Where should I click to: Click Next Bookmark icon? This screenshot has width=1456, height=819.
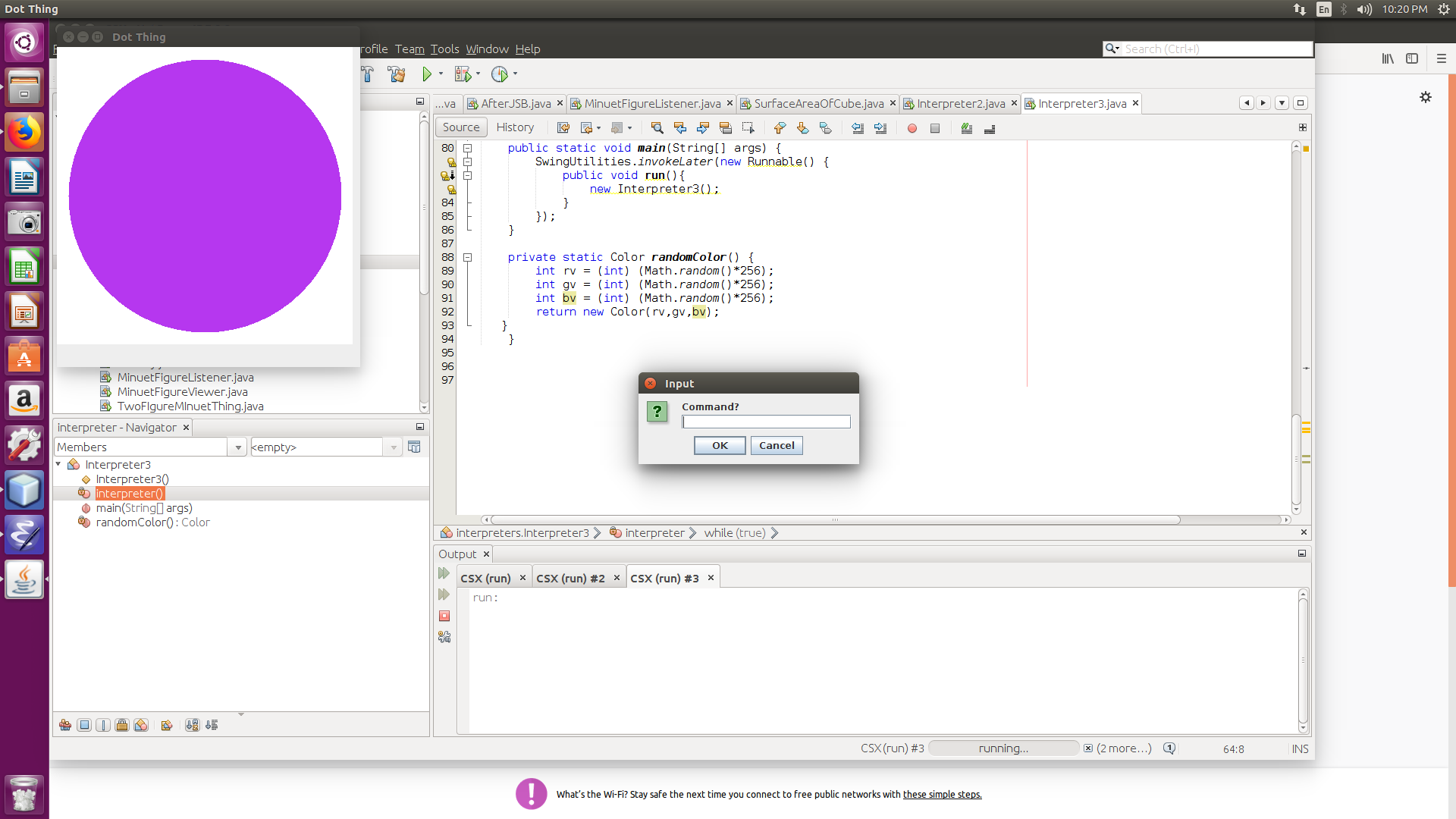click(802, 128)
